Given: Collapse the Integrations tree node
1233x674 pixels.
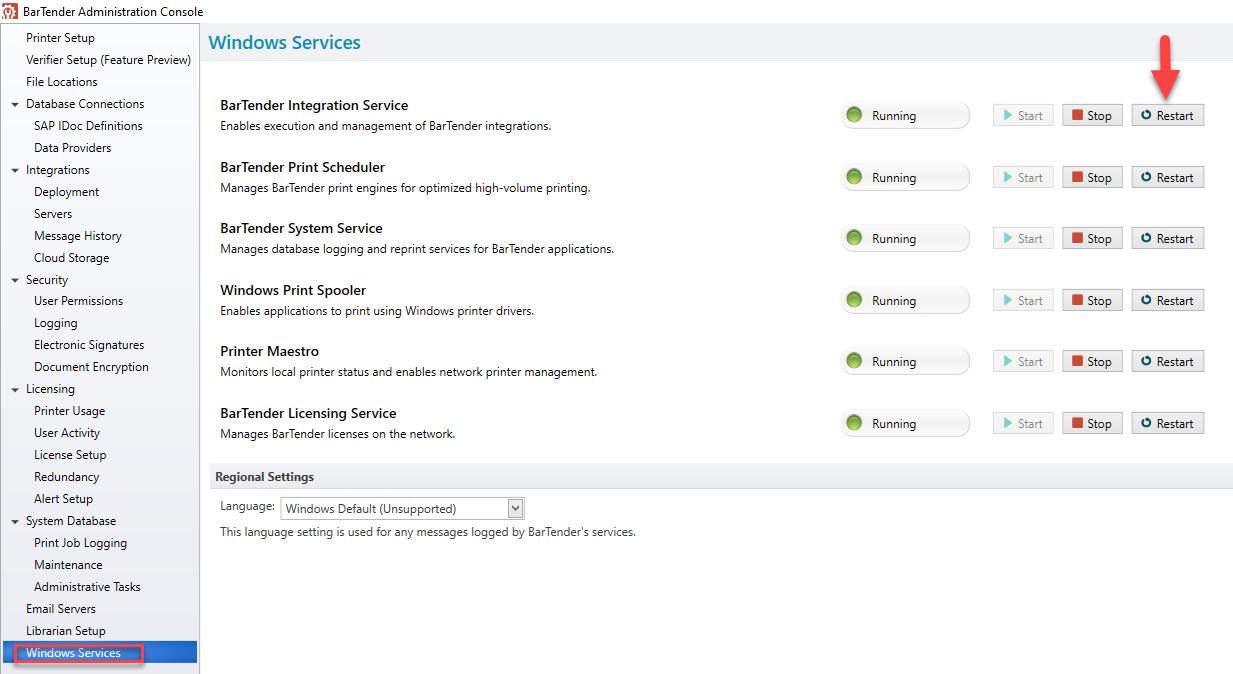Looking at the screenshot, I should click(15, 170).
